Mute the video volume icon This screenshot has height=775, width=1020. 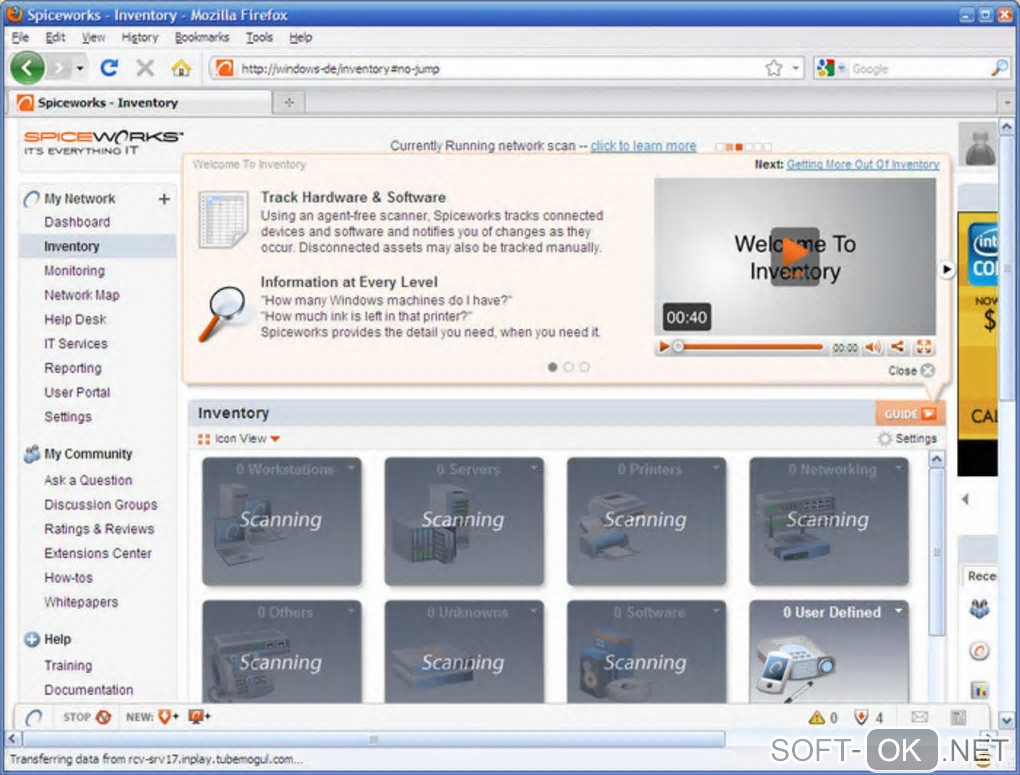tap(873, 347)
